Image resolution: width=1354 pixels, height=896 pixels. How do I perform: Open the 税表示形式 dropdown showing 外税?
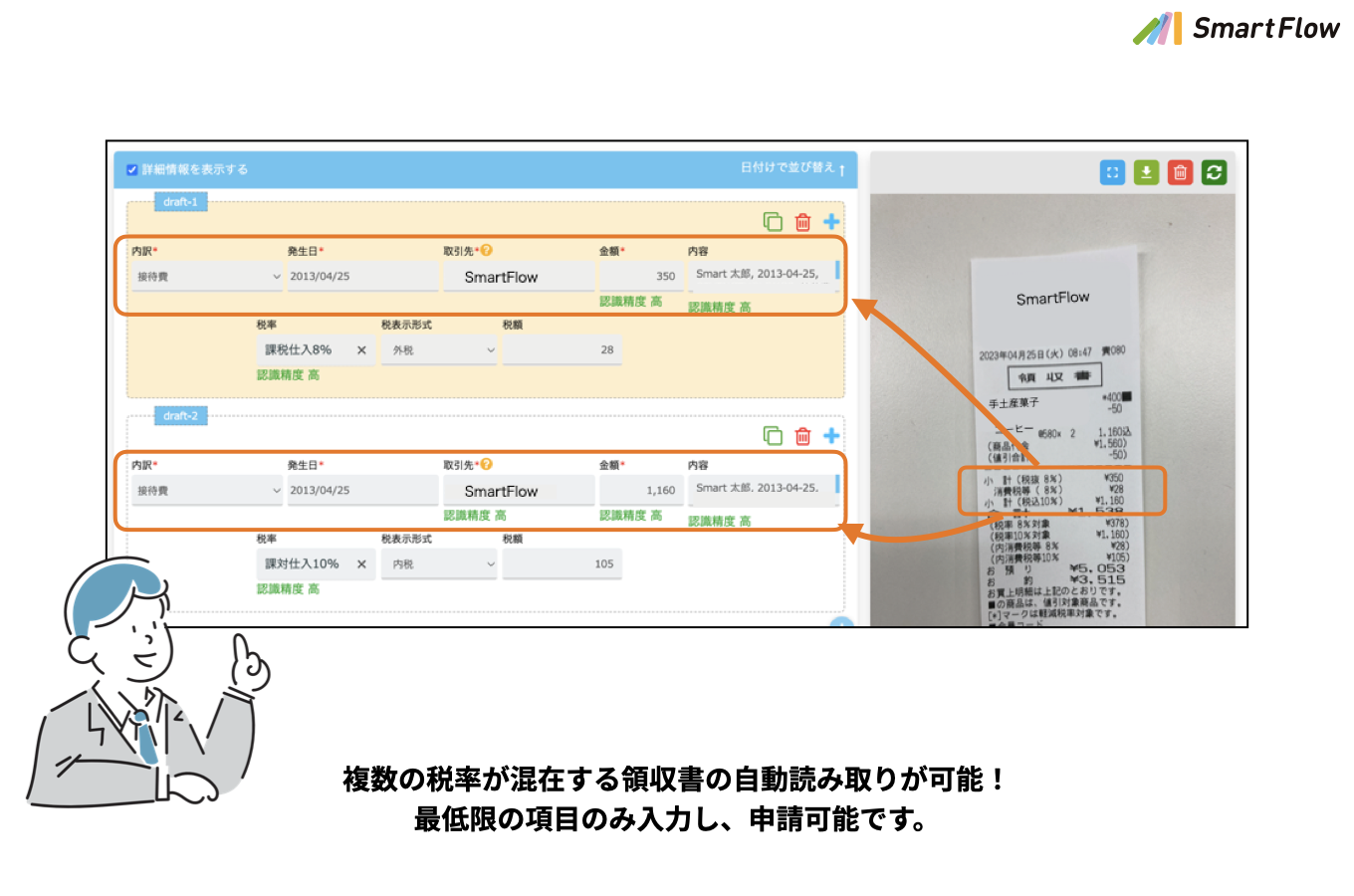click(x=439, y=350)
